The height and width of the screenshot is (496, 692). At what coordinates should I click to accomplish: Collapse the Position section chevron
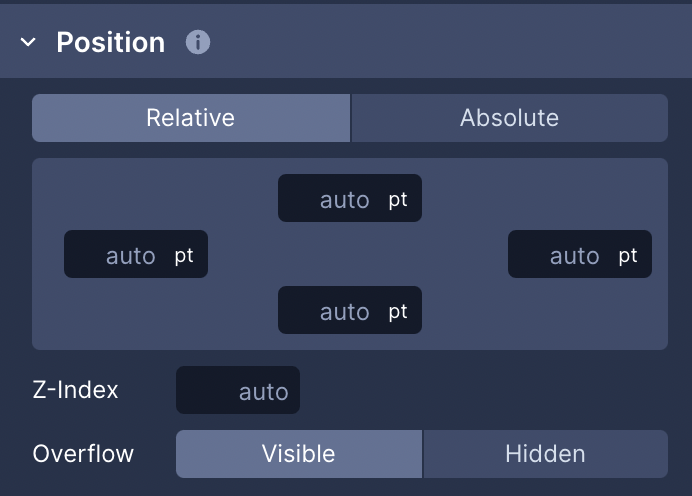[x=28, y=42]
